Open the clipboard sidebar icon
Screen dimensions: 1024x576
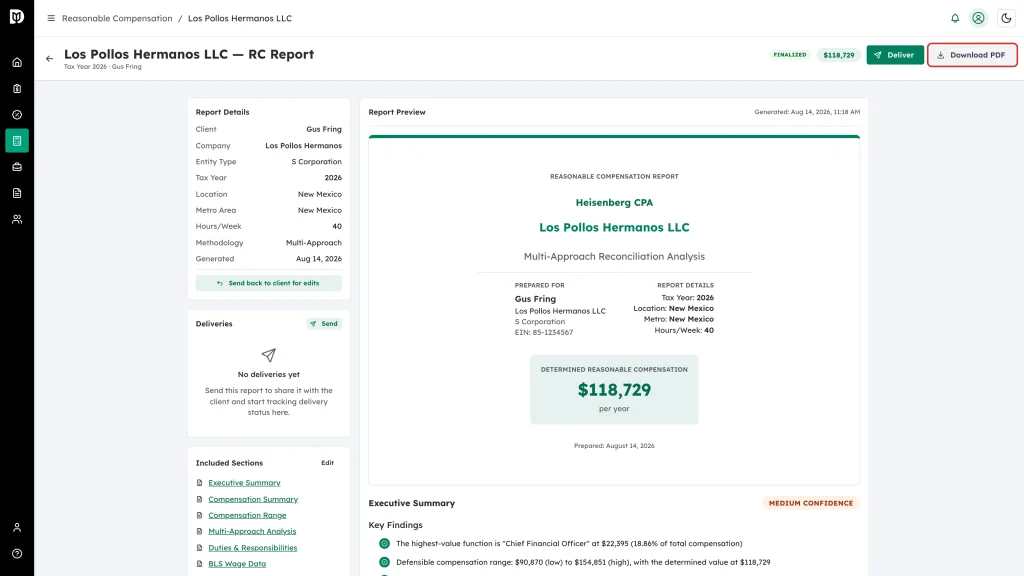tap(17, 89)
